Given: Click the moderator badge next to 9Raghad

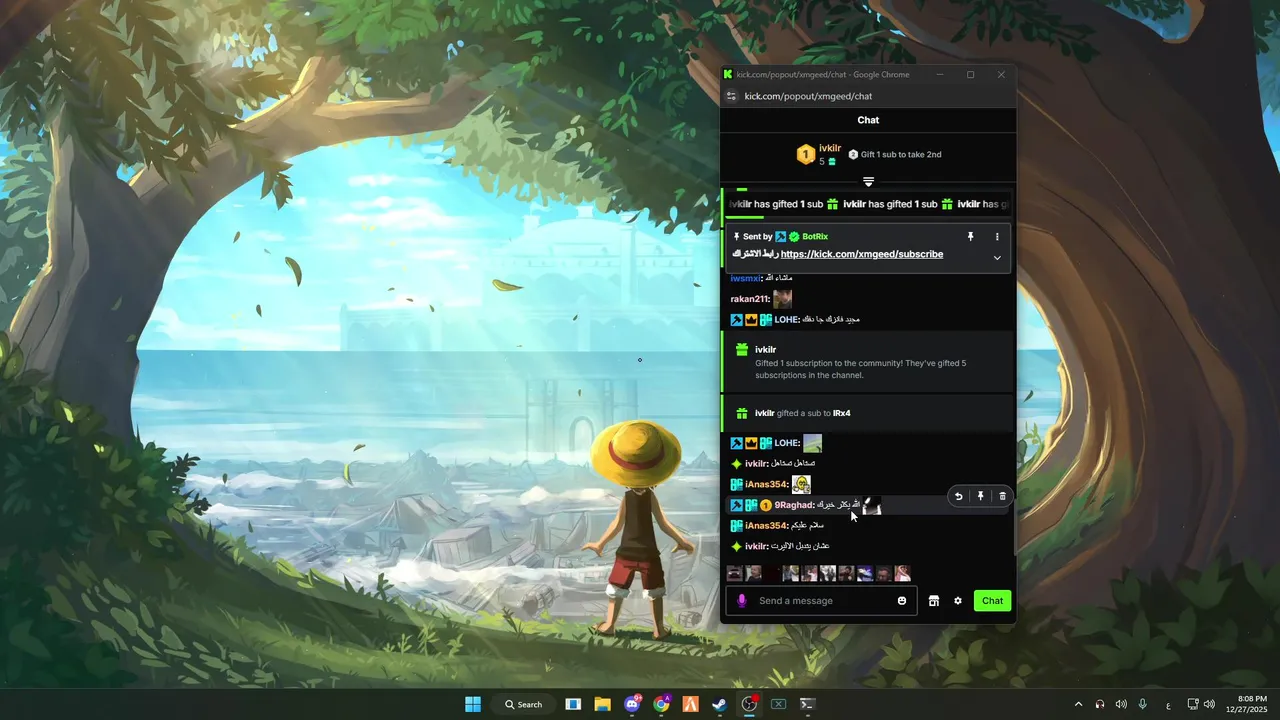Looking at the screenshot, I should (x=736, y=505).
